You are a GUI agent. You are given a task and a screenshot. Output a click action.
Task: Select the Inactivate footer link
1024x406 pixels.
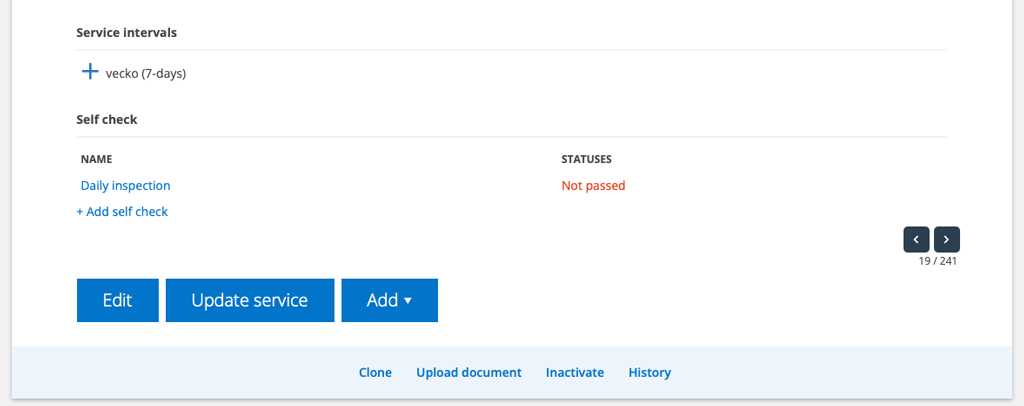tap(575, 372)
